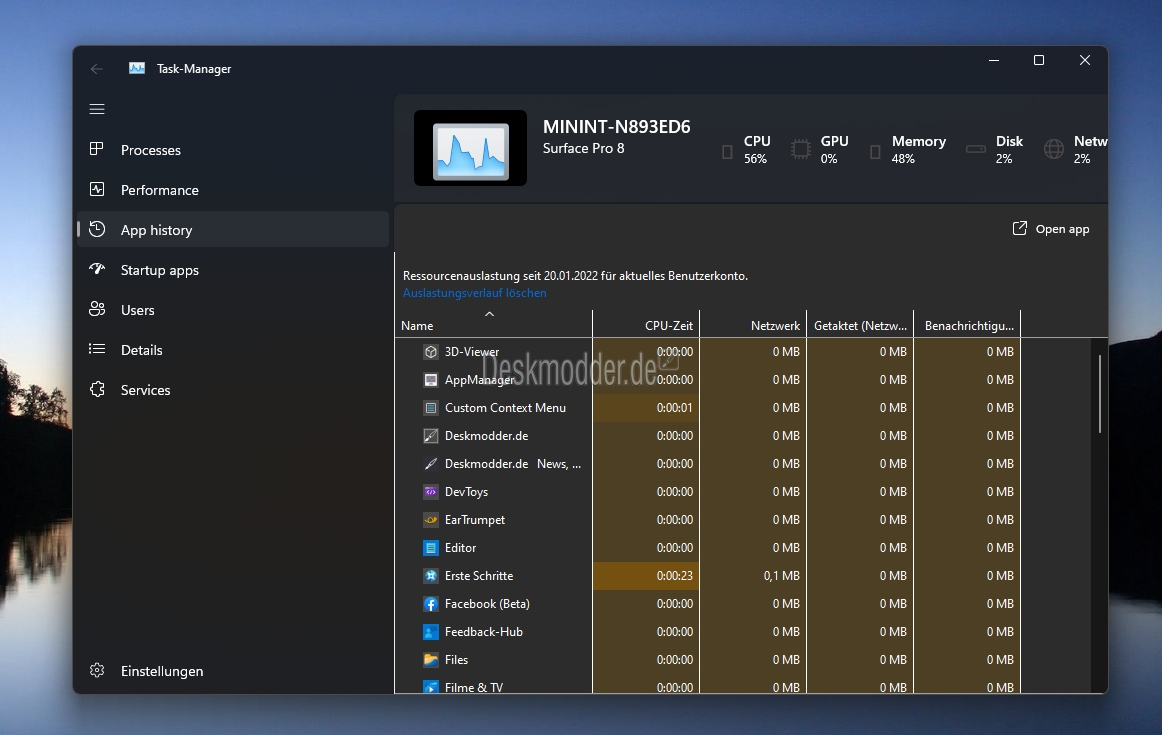This screenshot has height=735, width=1162.
Task: Open the Services page
Action: click(233, 390)
